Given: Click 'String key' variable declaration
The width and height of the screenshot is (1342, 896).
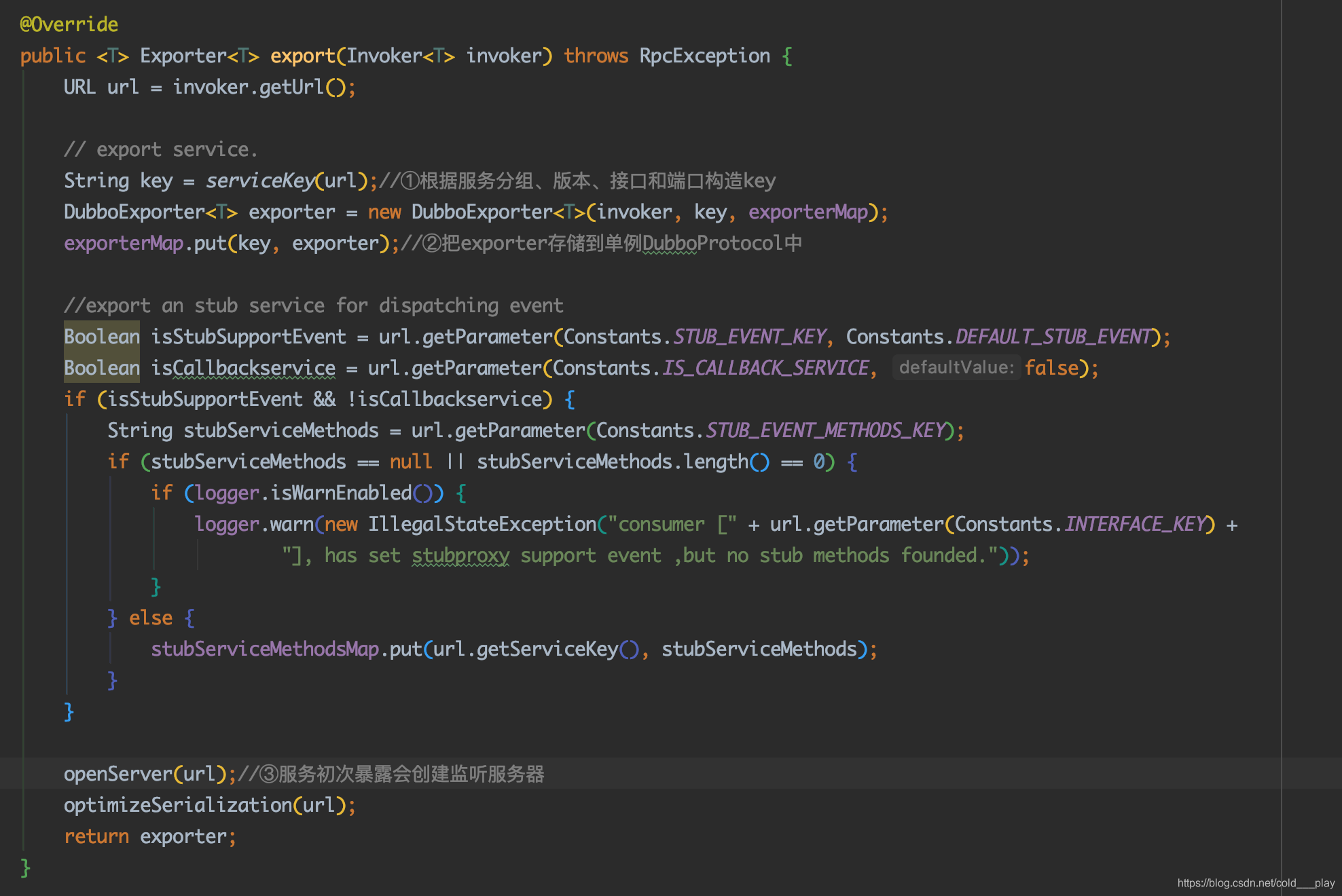Looking at the screenshot, I should pos(118,181).
